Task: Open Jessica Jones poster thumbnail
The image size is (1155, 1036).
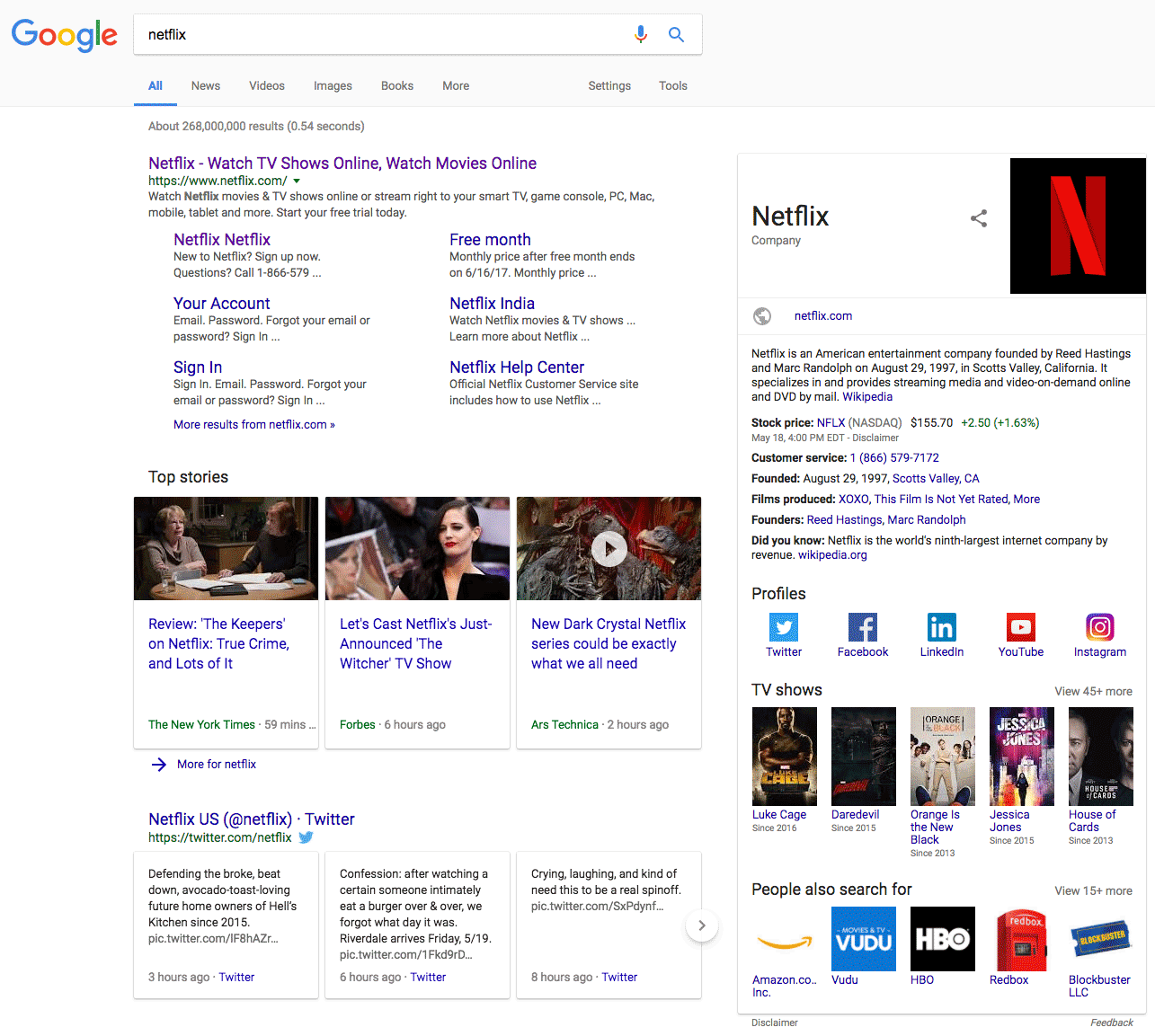Action: pyautogui.click(x=1022, y=757)
